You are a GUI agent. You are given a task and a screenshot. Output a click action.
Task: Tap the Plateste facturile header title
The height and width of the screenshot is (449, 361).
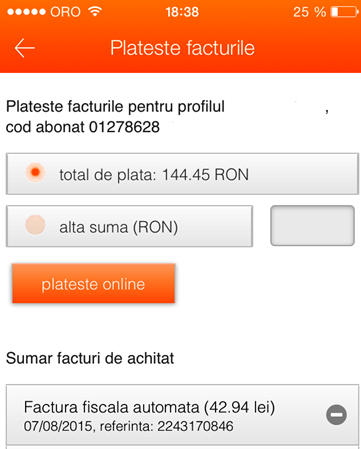(x=182, y=48)
